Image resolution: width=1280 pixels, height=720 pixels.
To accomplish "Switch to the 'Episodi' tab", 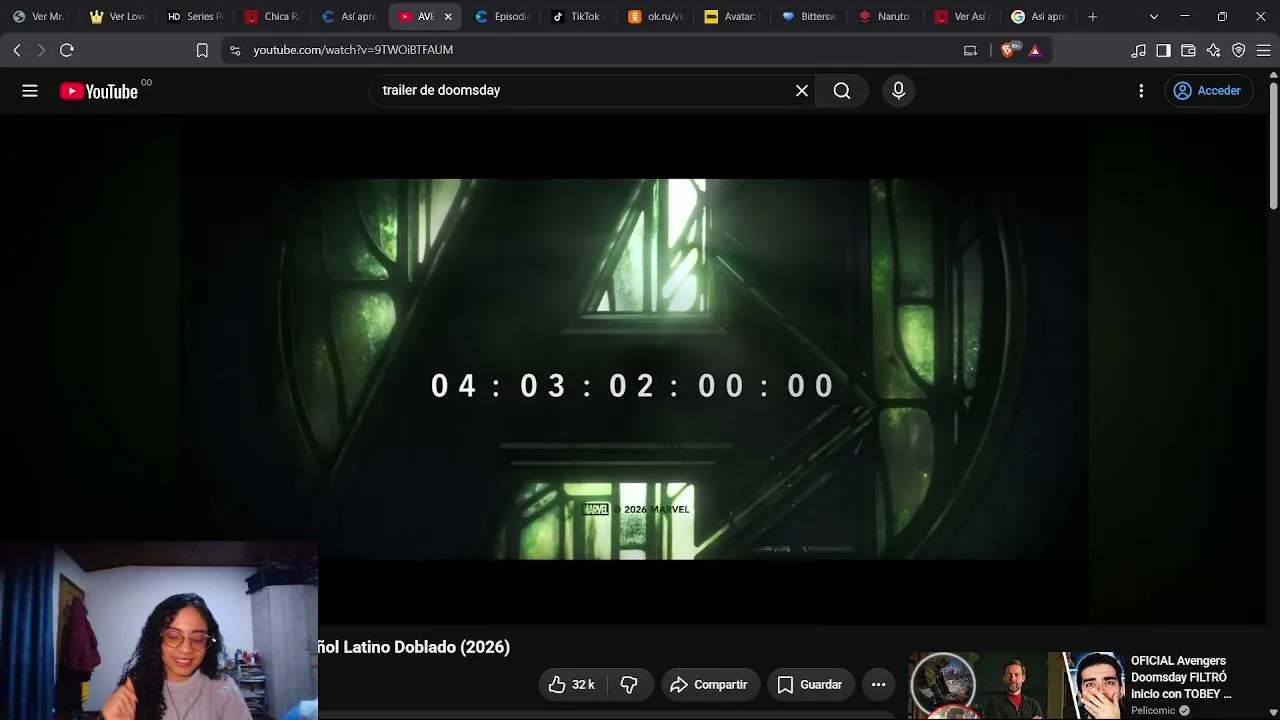I will [x=503, y=17].
